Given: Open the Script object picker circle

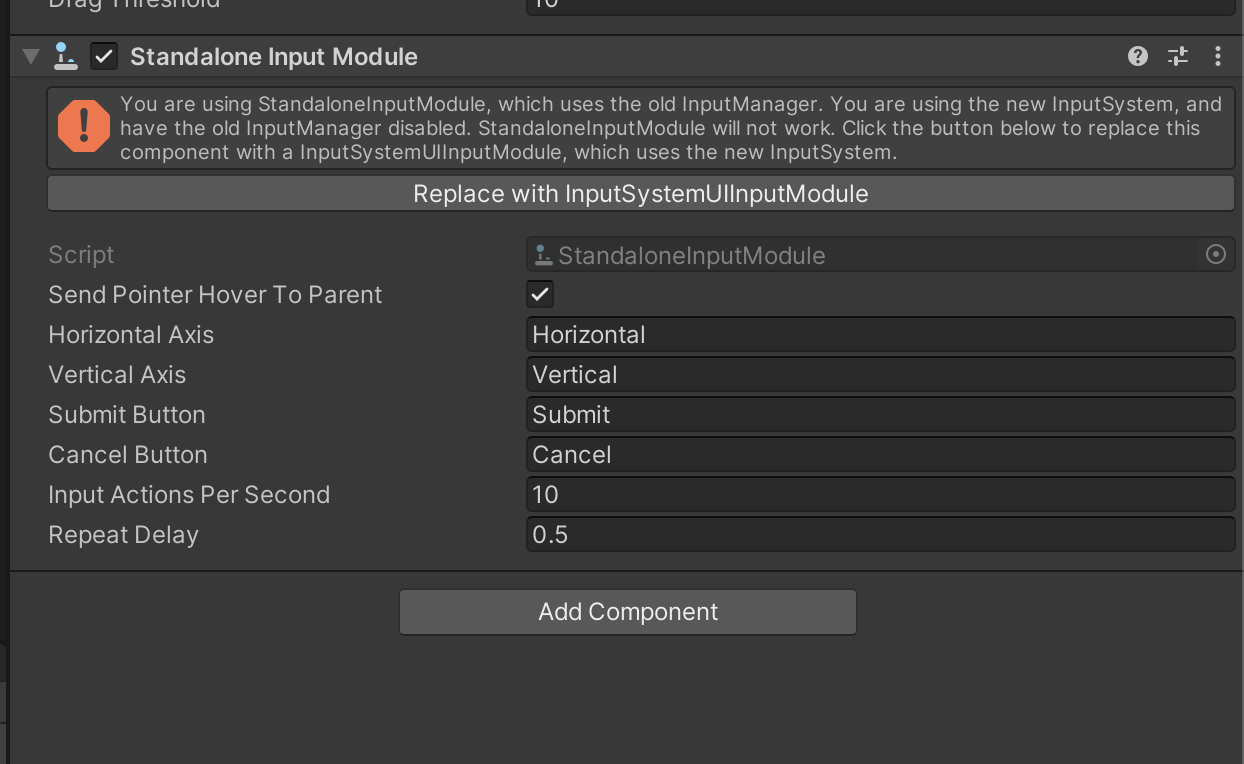Looking at the screenshot, I should [1216, 255].
